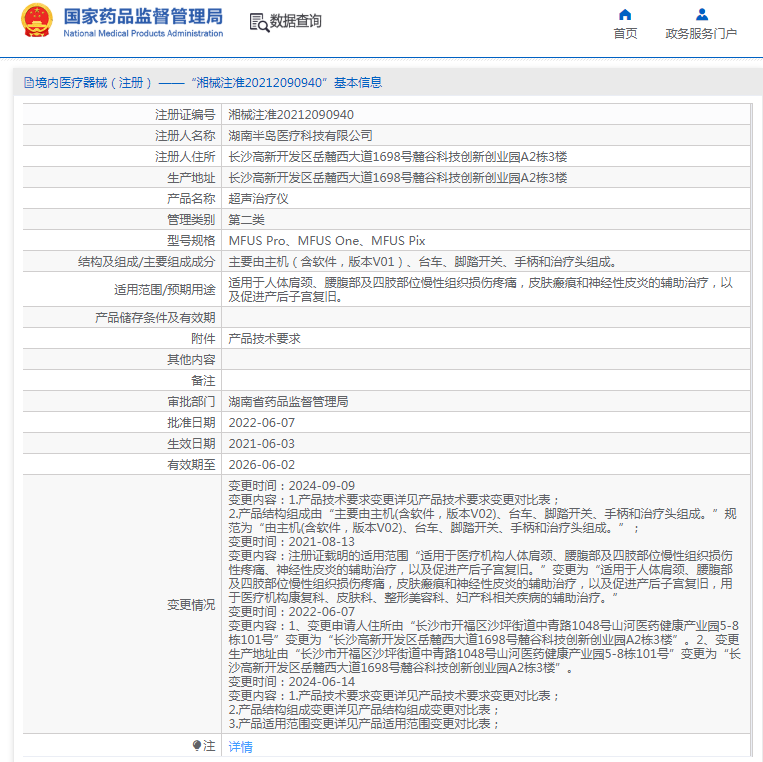Select 超声治疗仪 product name
Image resolution: width=763 pixels, height=762 pixels.
pos(258,199)
